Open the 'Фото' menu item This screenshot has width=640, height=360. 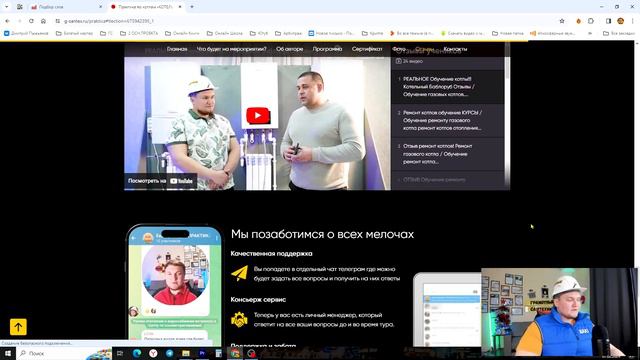point(399,49)
